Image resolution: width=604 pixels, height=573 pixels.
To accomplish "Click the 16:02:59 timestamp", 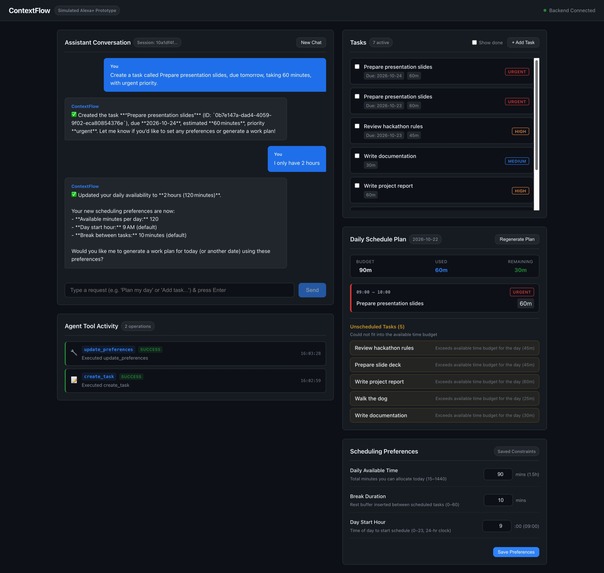I will (x=310, y=380).
